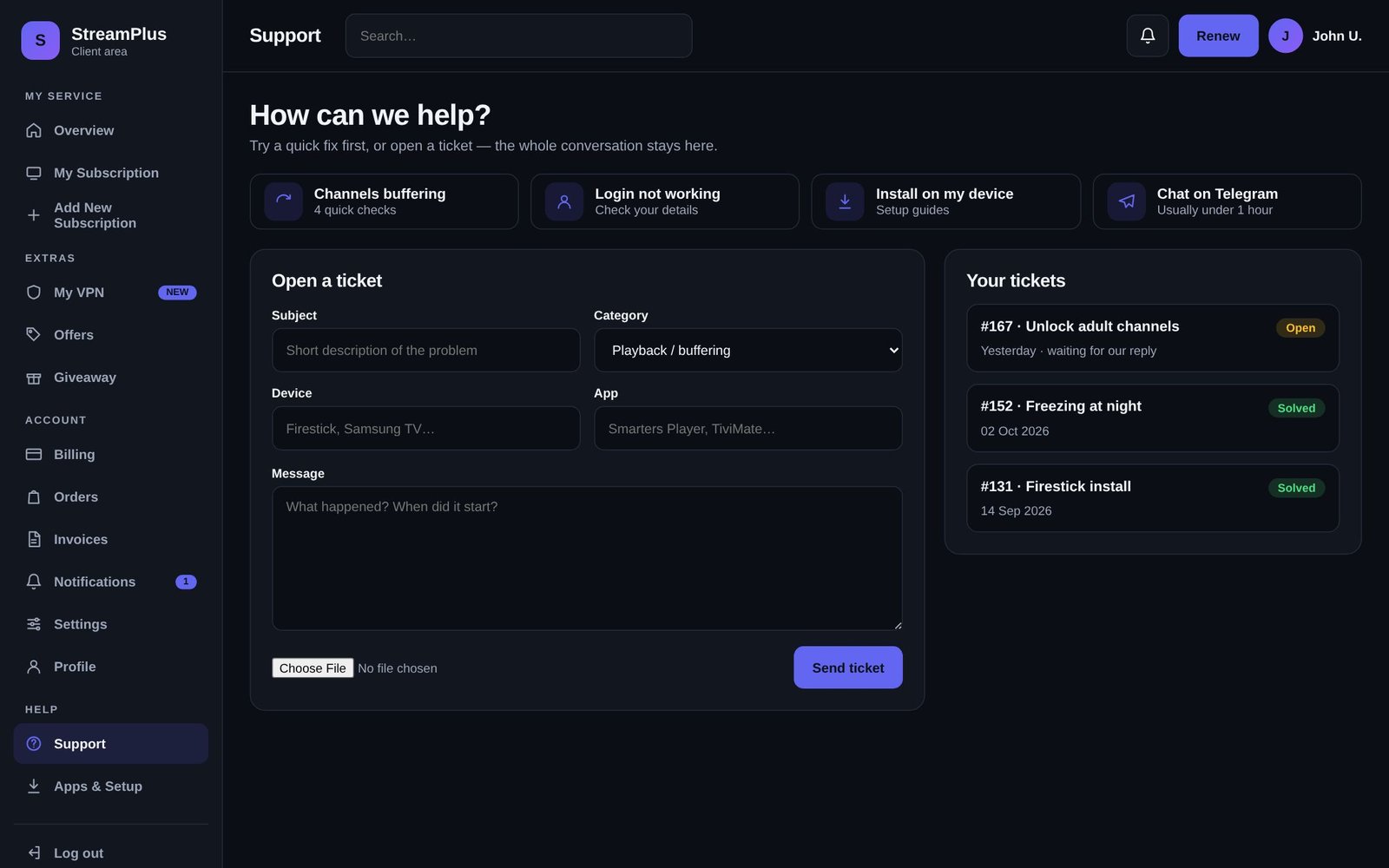The height and width of the screenshot is (868, 1389).
Task: Click the Install on my device download icon
Action: click(845, 201)
